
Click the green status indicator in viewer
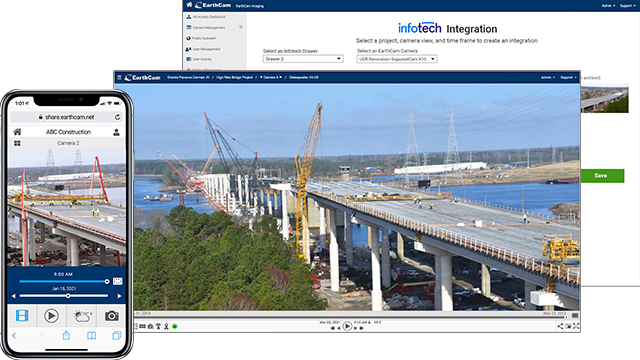click(x=175, y=326)
